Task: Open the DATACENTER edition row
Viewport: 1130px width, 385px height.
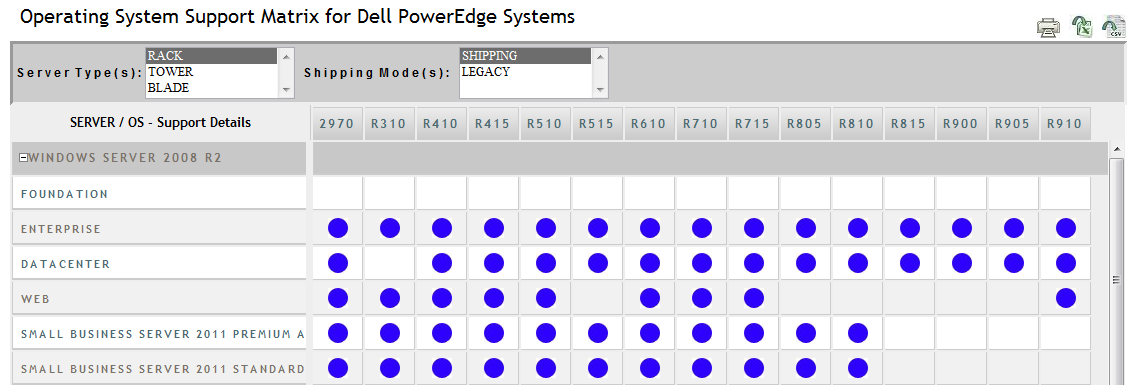Action: point(159,264)
